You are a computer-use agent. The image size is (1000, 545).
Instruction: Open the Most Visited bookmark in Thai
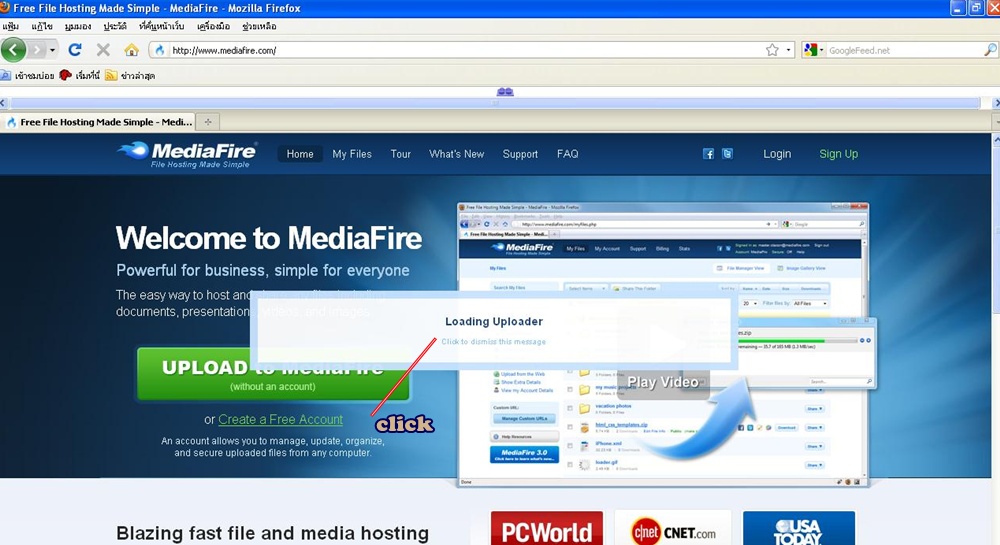27,75
